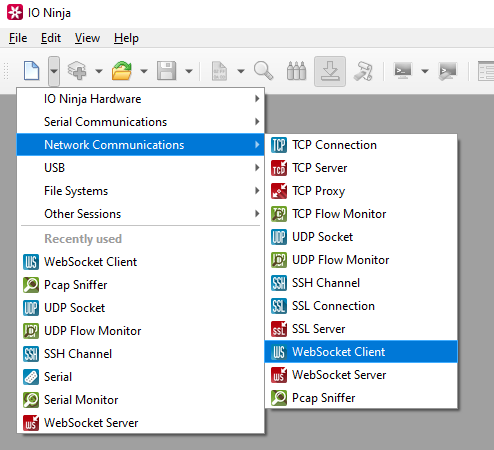The image size is (494, 450).
Task: Toggle the scroll-to-bottom download arrow button
Action: [330, 71]
